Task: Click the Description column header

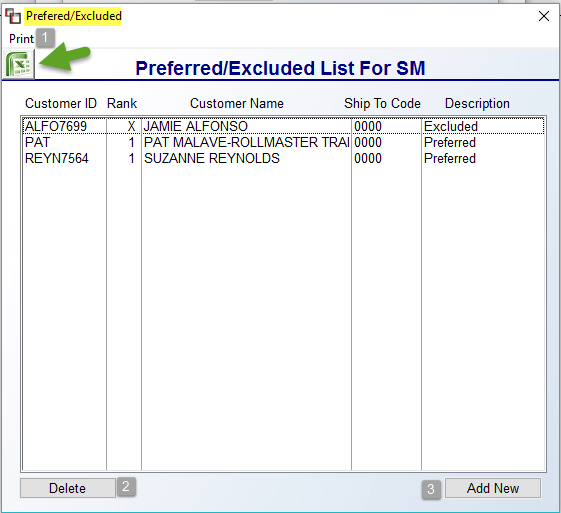Action: tap(477, 103)
